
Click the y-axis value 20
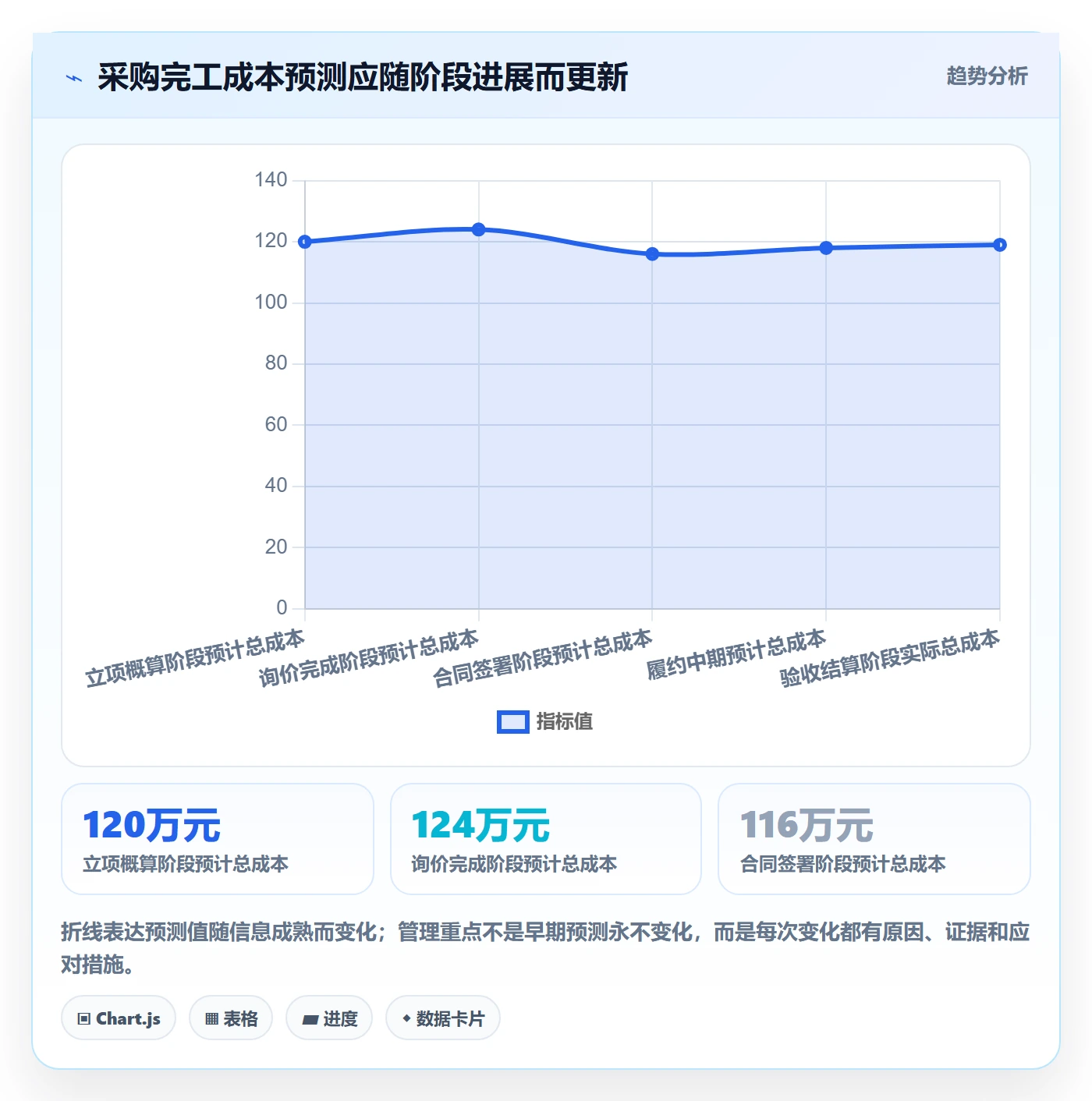(276, 547)
